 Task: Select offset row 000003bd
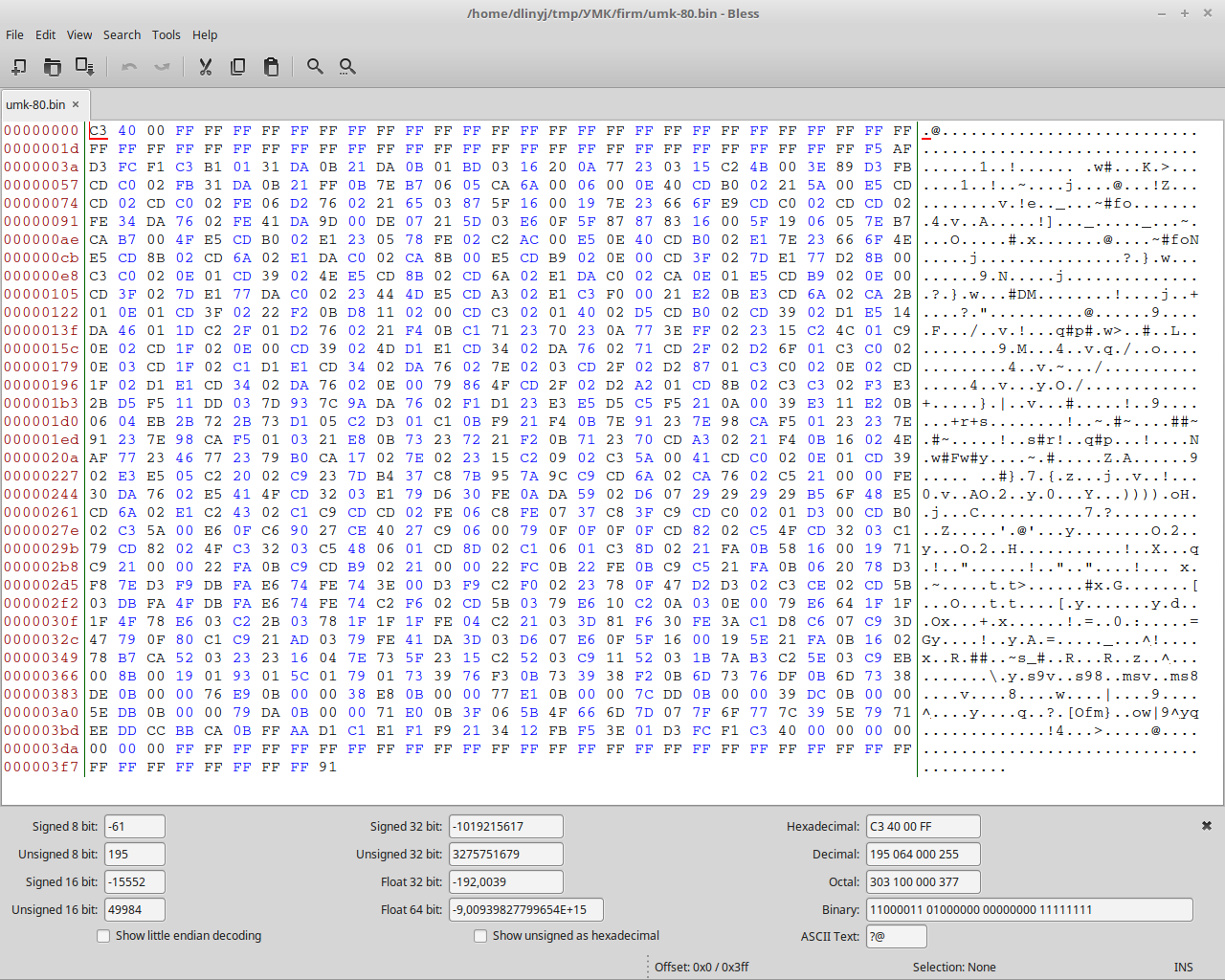42,731
